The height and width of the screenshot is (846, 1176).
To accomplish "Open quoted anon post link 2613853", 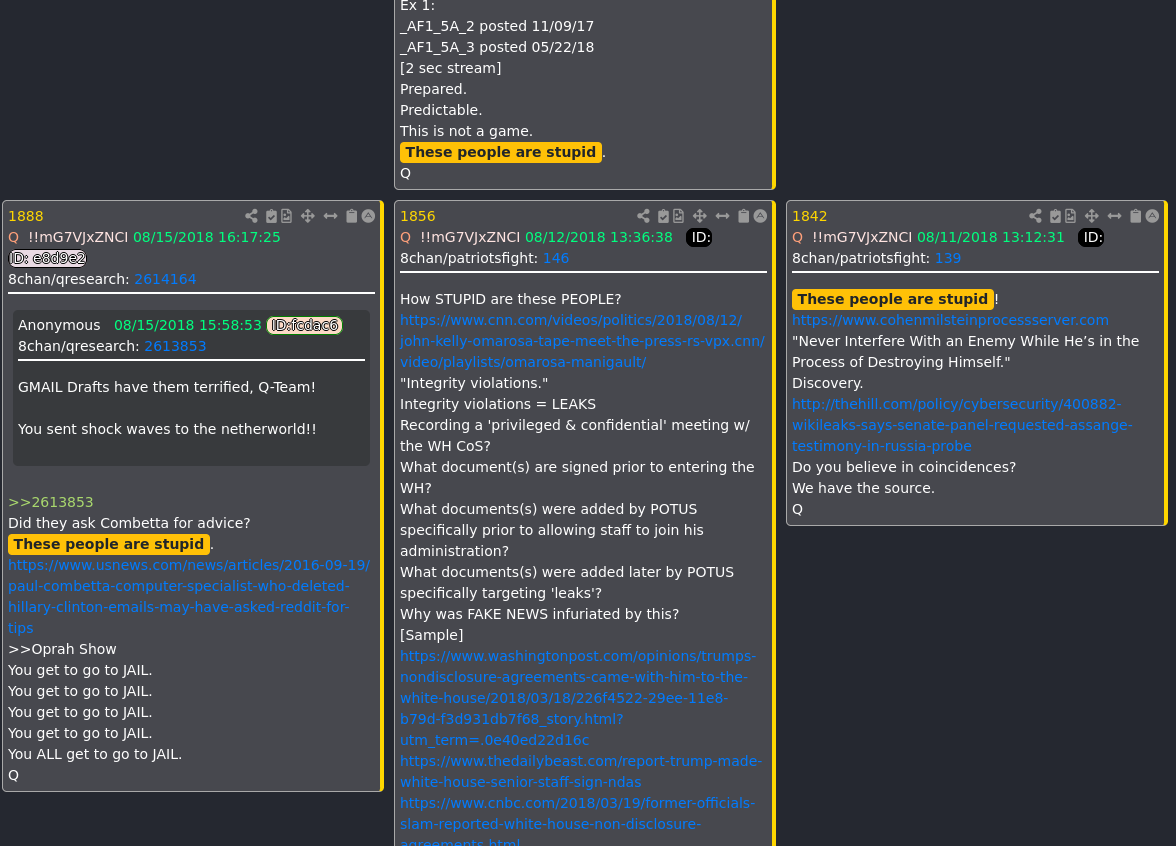I will point(175,346).
